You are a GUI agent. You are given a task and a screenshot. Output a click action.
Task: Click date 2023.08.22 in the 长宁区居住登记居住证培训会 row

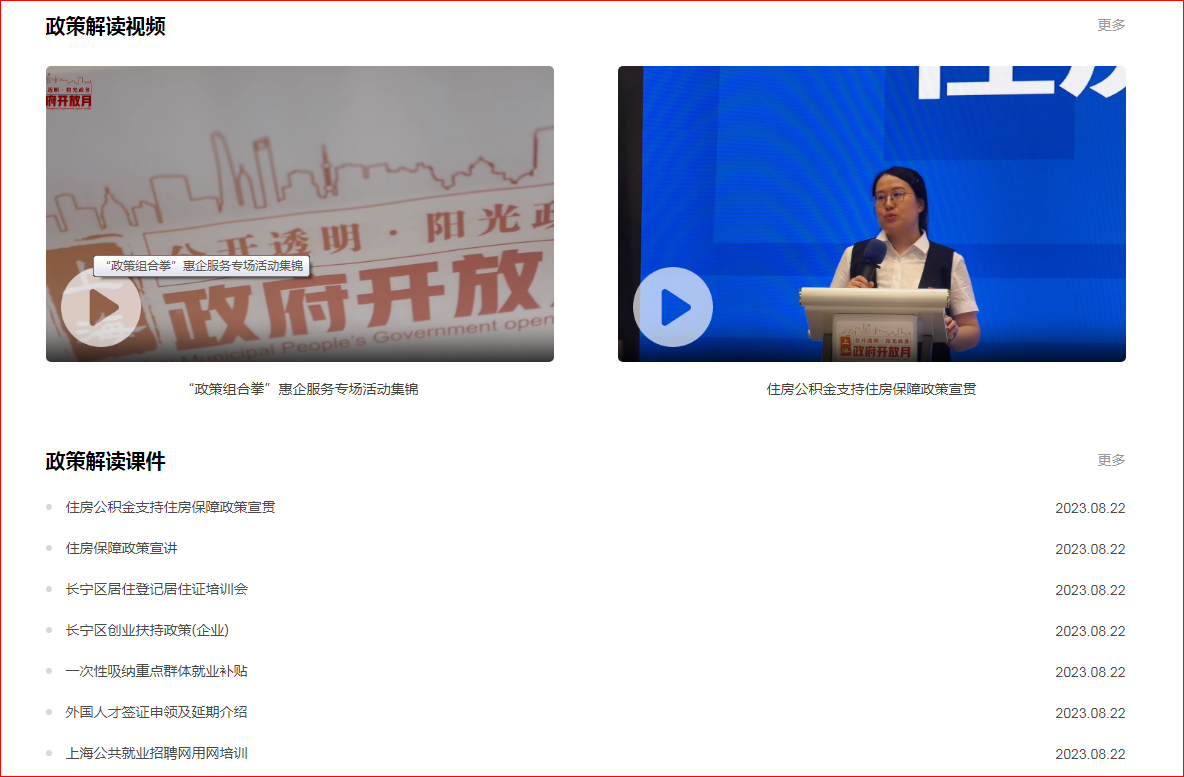1090,590
